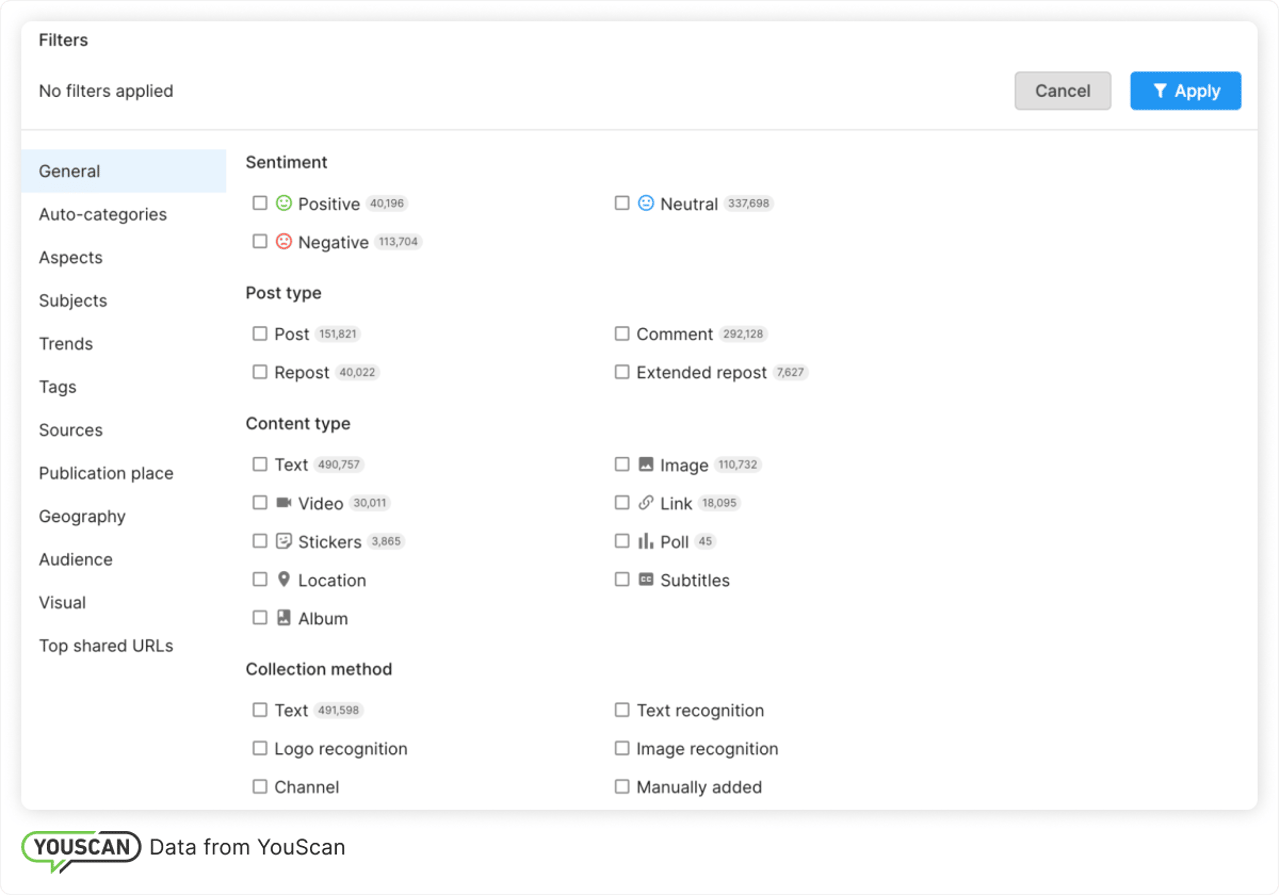Click the chain link icon beside Link
Image resolution: width=1280 pixels, height=895 pixels.
click(x=645, y=503)
